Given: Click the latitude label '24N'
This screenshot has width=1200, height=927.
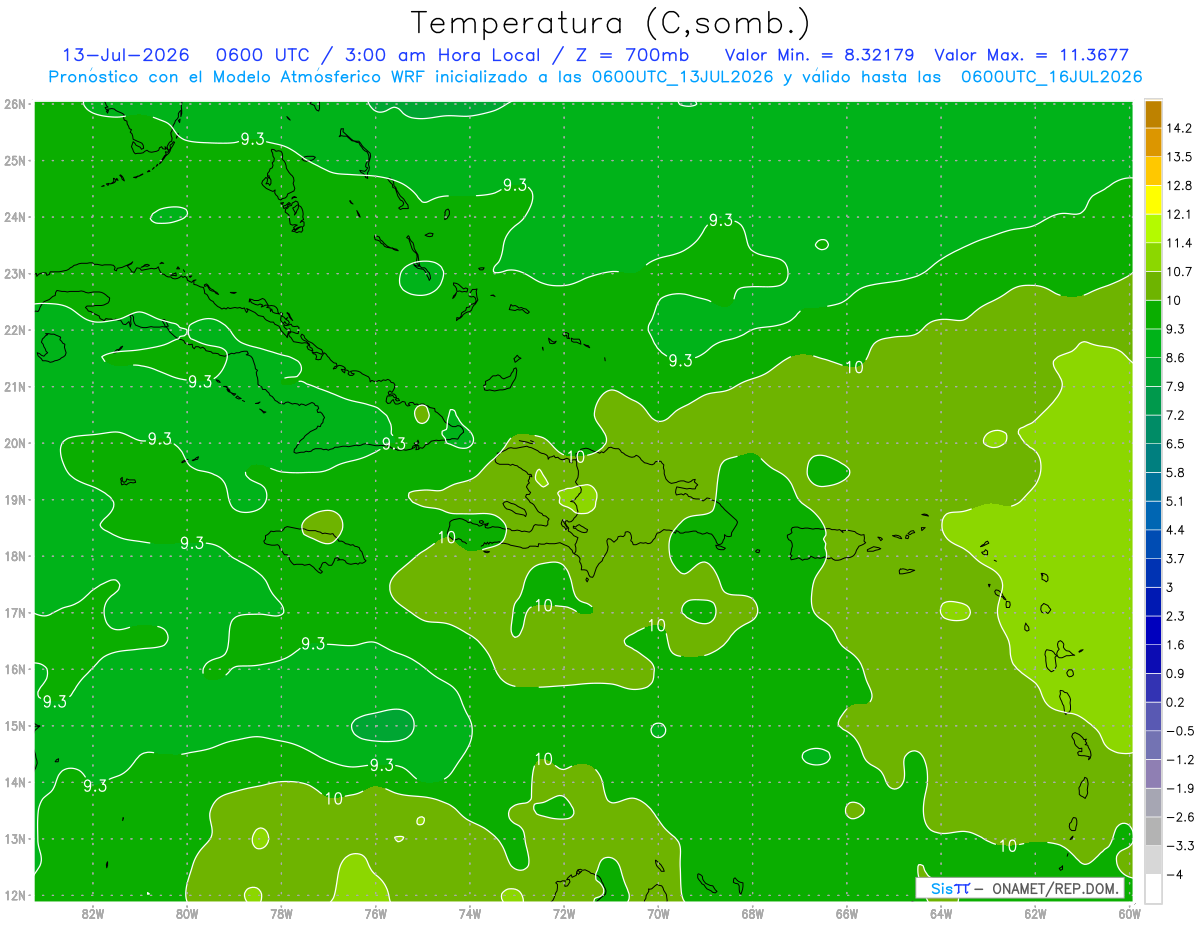Looking at the screenshot, I should click(15, 217).
